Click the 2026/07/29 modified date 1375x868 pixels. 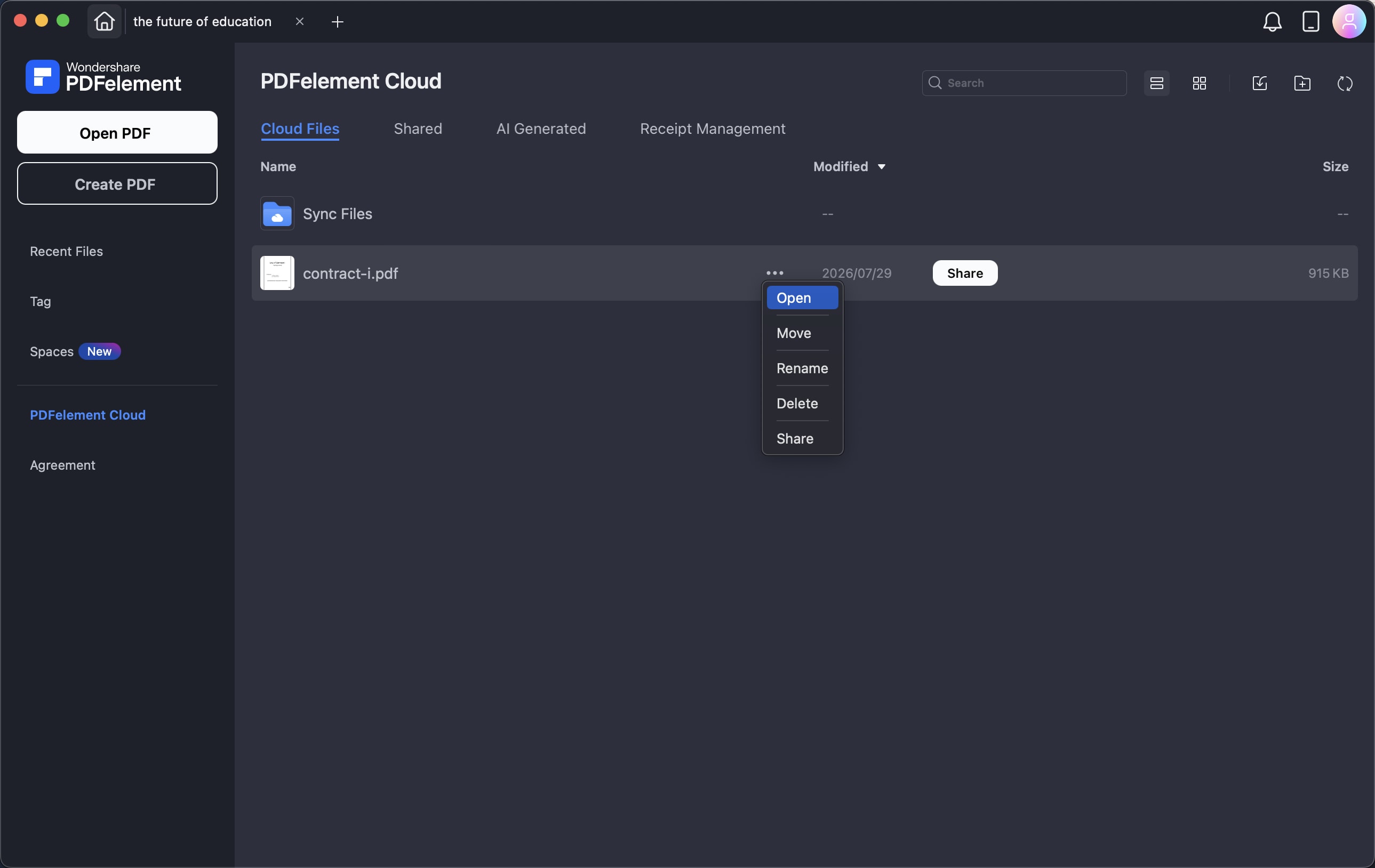(x=856, y=274)
